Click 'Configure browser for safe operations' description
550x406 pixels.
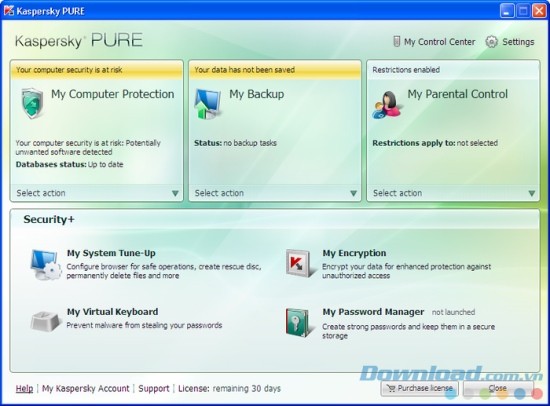point(164,271)
